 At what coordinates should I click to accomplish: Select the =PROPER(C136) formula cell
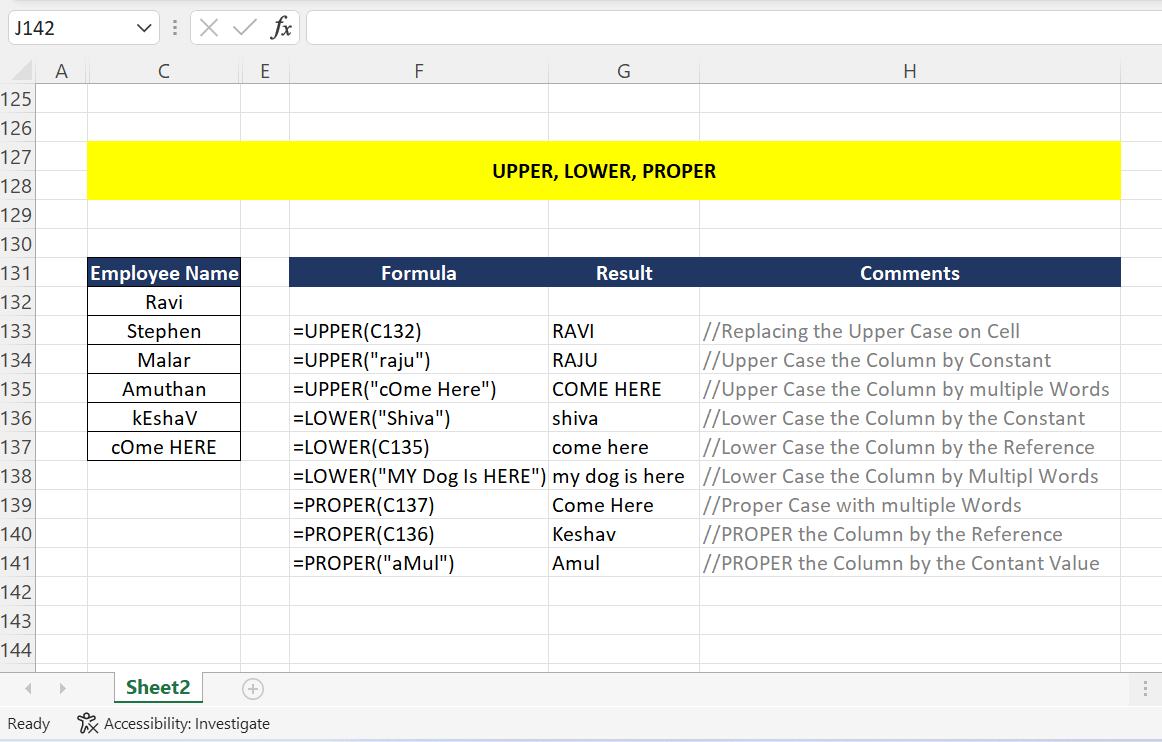point(419,534)
